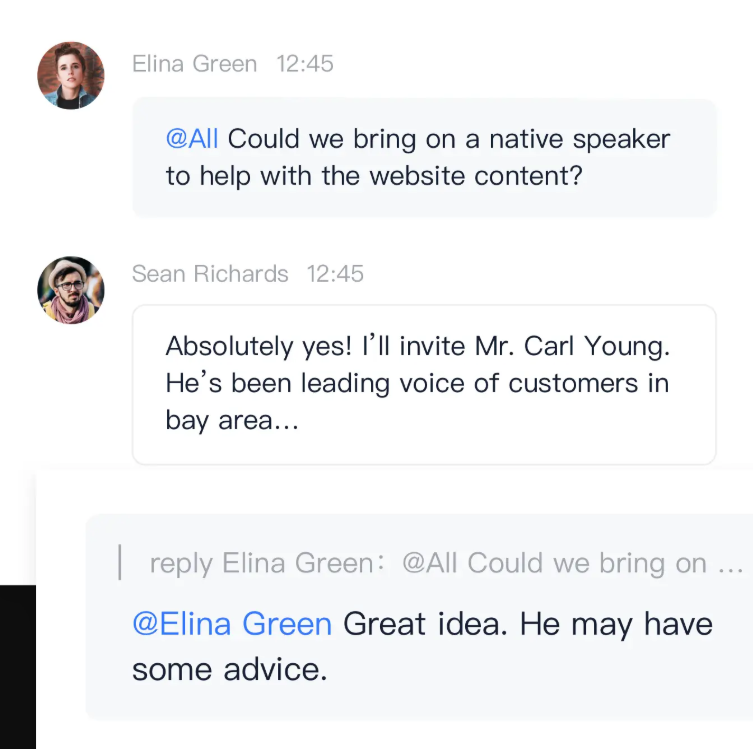Click the "reply Elina Green" quoted preview label
Screen dimensions: 753x749
261,564
